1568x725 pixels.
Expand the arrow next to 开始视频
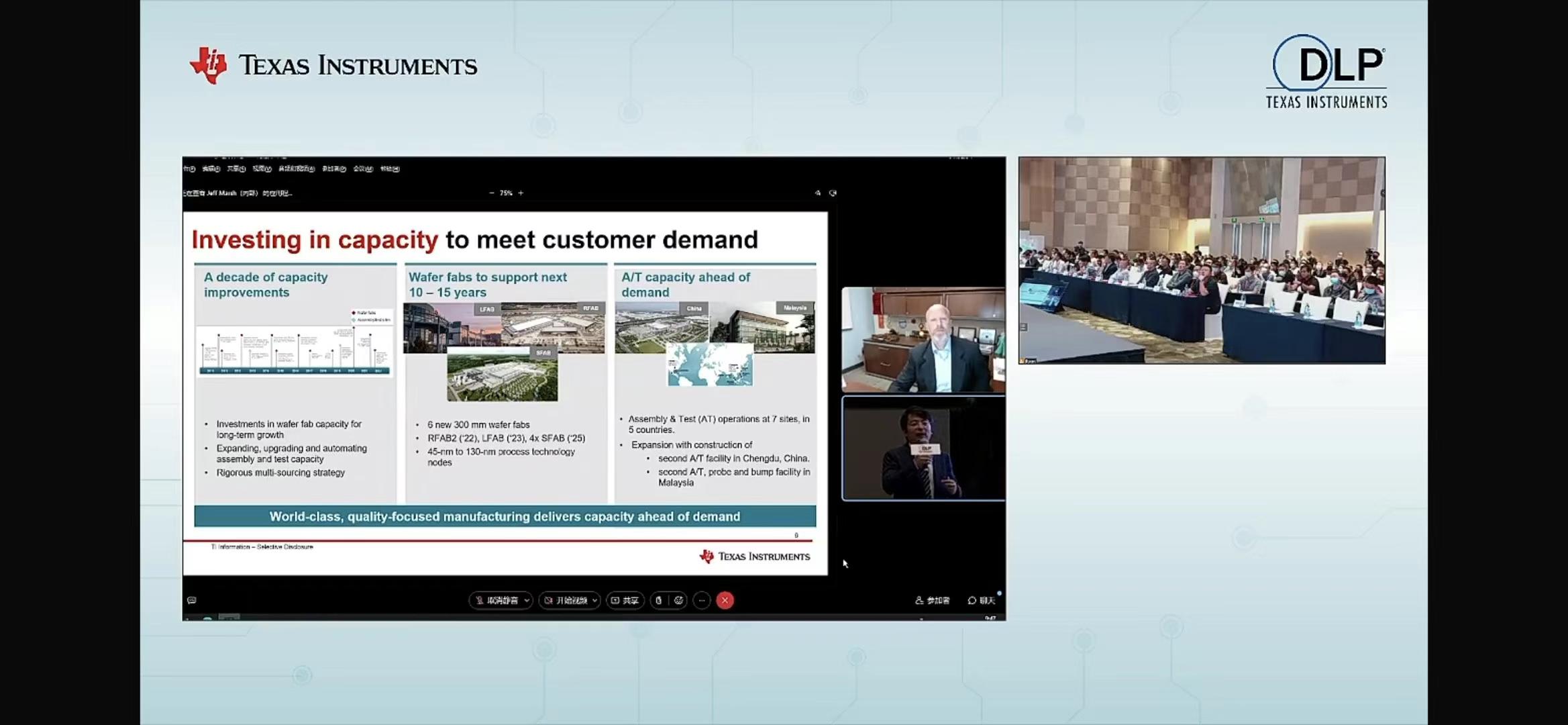[x=594, y=600]
